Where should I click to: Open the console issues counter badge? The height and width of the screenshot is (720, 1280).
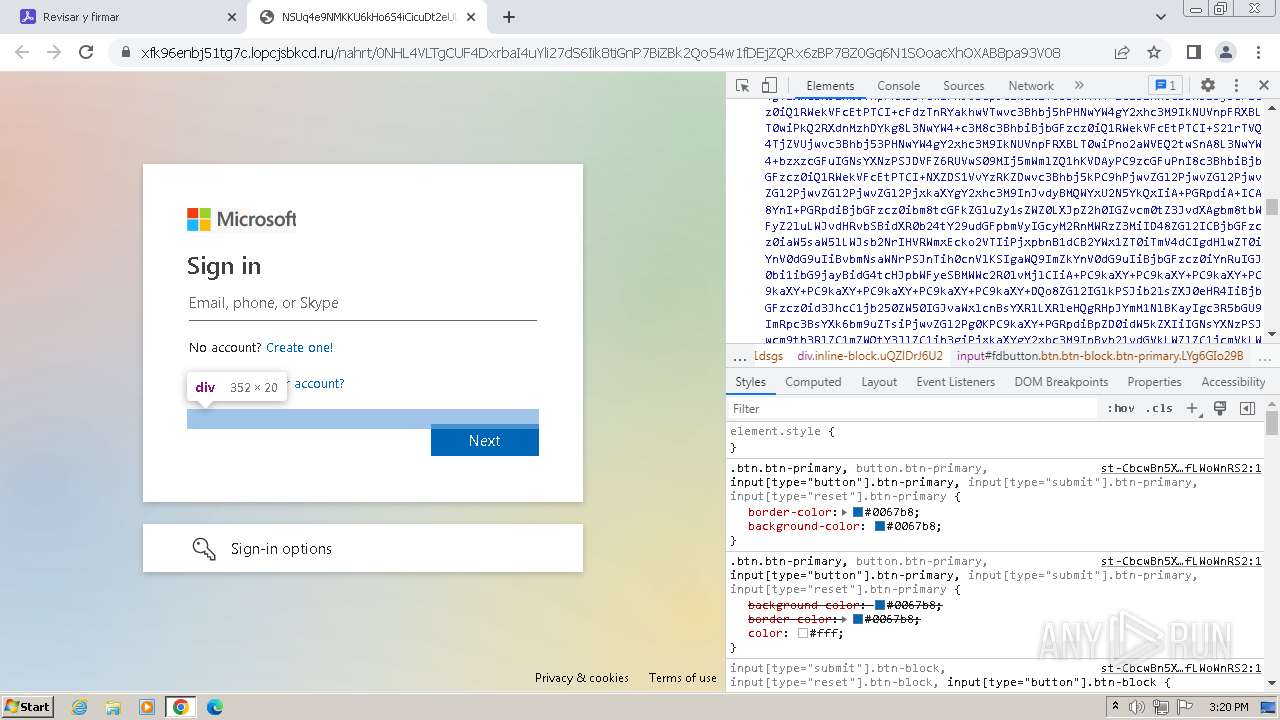(x=1165, y=86)
